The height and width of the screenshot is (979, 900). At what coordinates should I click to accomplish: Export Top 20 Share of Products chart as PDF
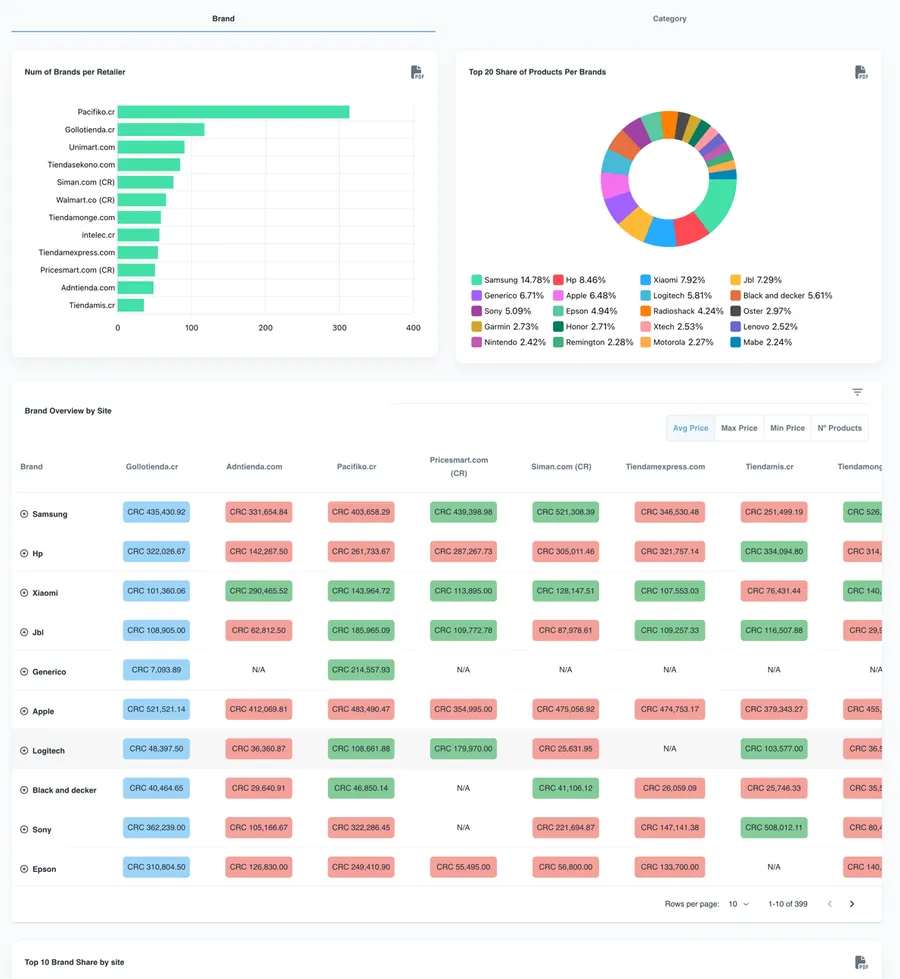pos(861,72)
